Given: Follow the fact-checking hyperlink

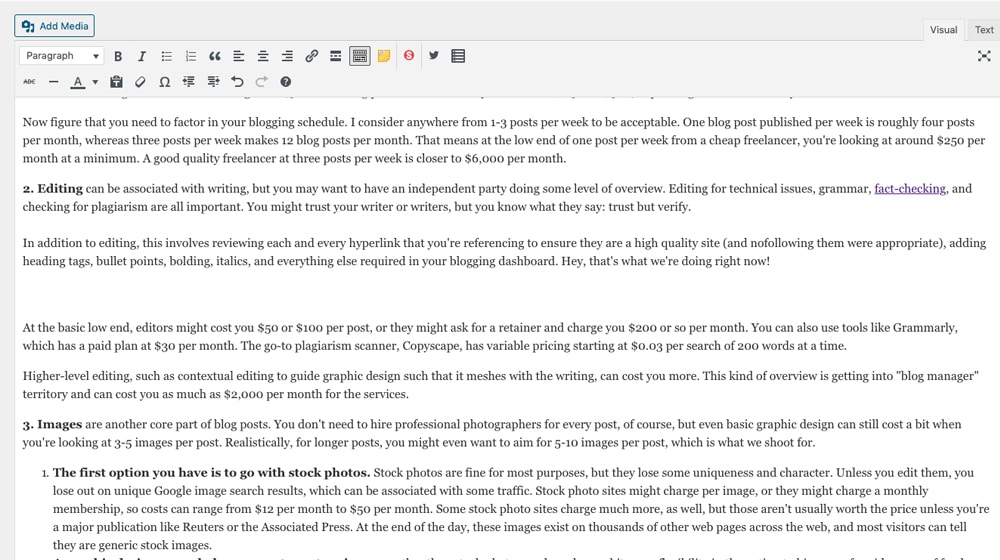Looking at the screenshot, I should pos(910,189).
